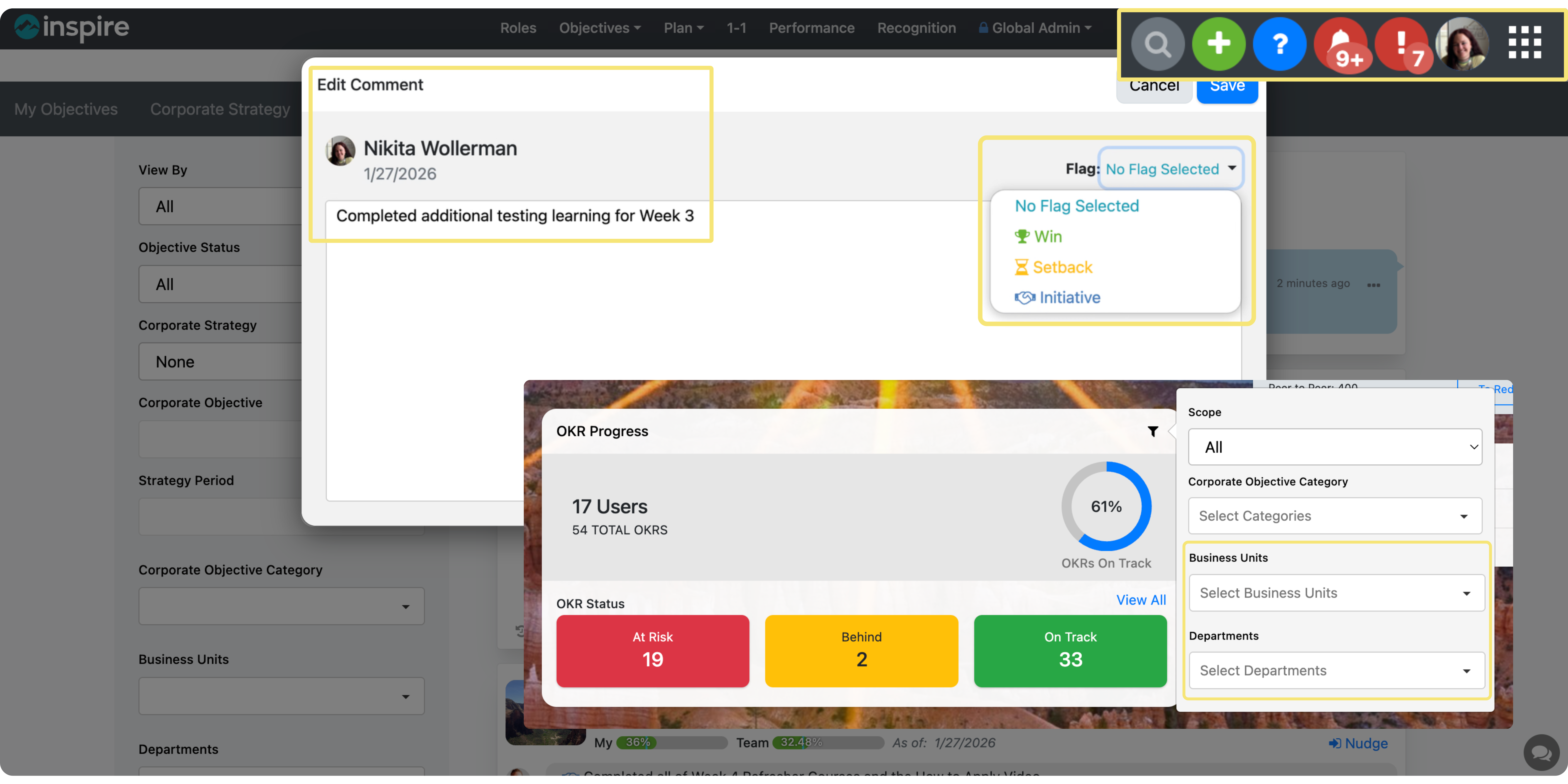The image size is (1568, 784).
Task: Open the Performance menu item
Action: coord(811,28)
